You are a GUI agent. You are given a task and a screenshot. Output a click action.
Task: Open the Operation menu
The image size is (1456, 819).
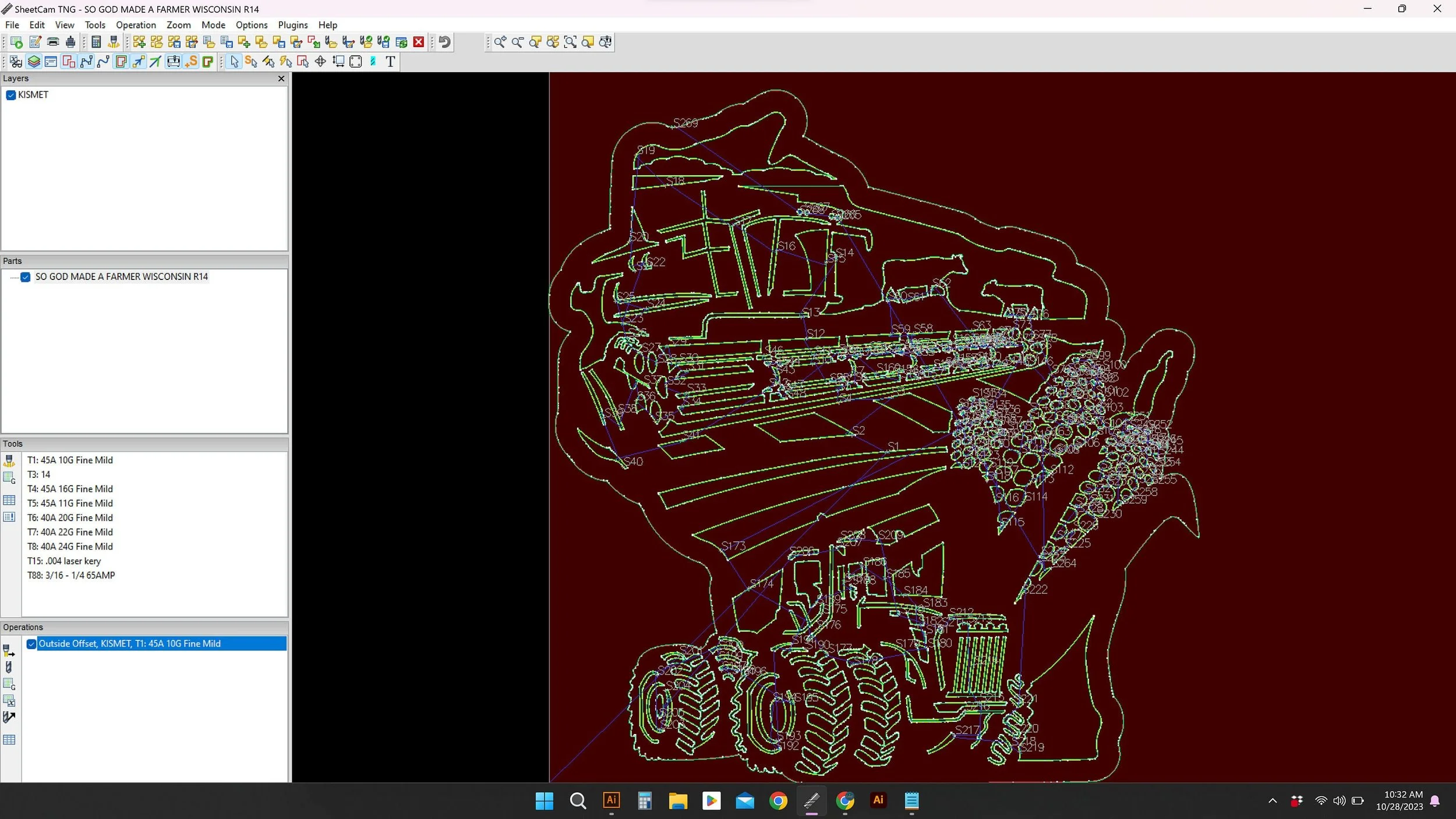click(136, 25)
